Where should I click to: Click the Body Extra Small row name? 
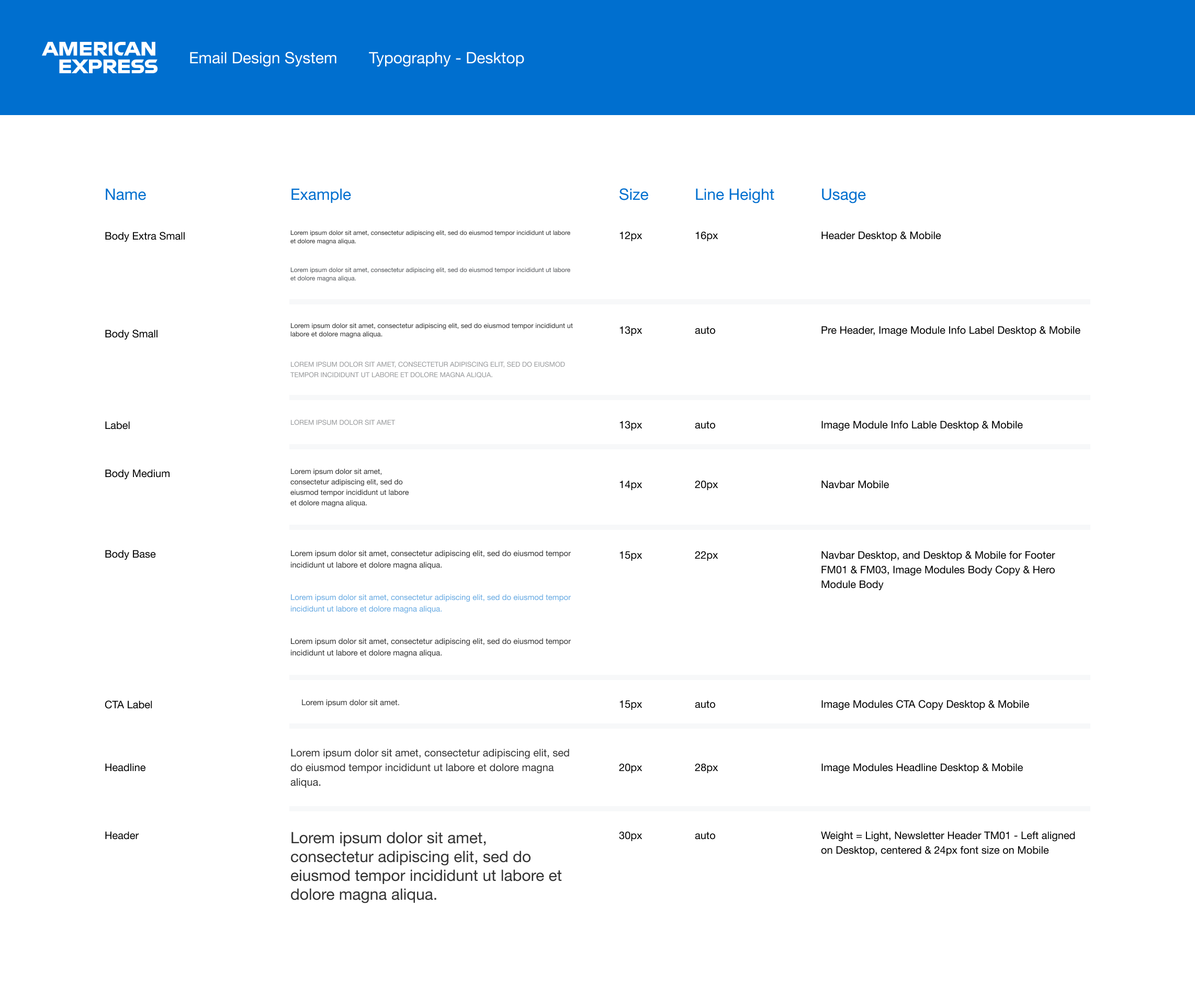144,236
